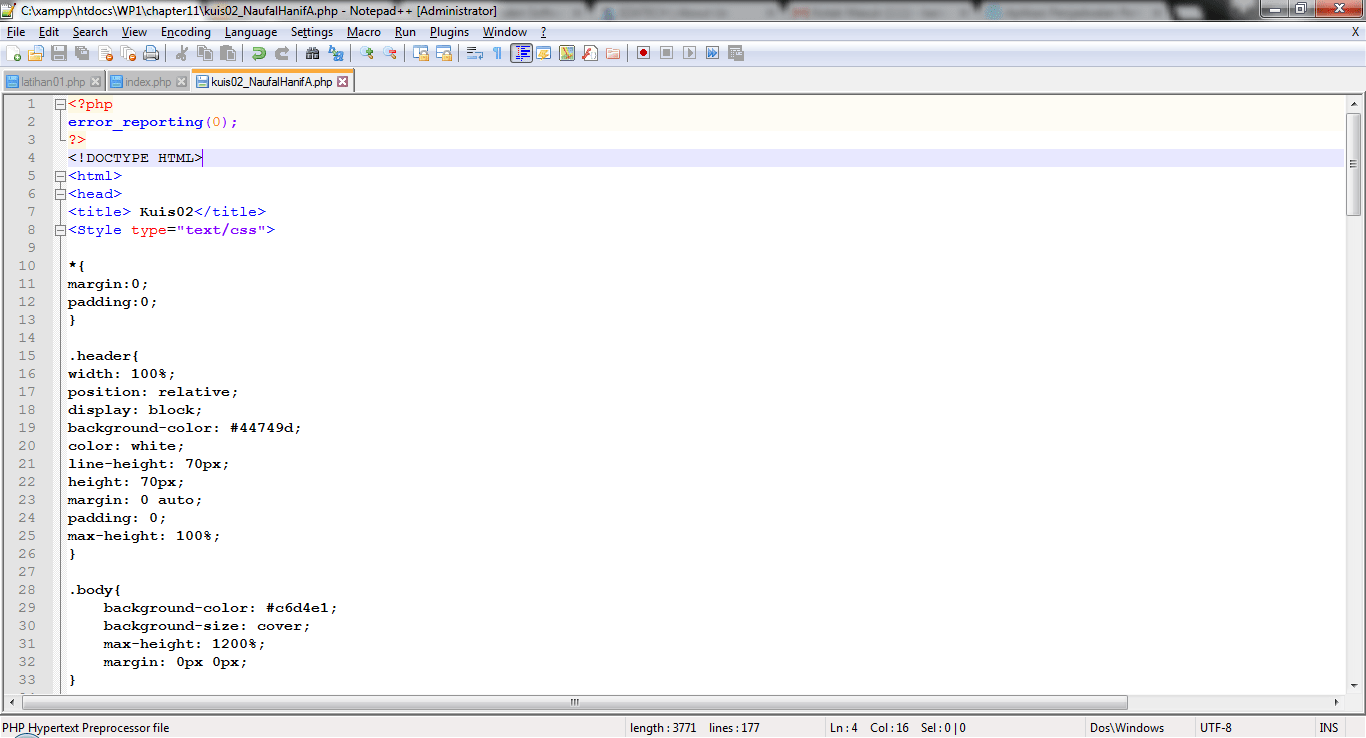The width and height of the screenshot is (1366, 738).
Task: Open the Settings menu
Action: tap(312, 32)
